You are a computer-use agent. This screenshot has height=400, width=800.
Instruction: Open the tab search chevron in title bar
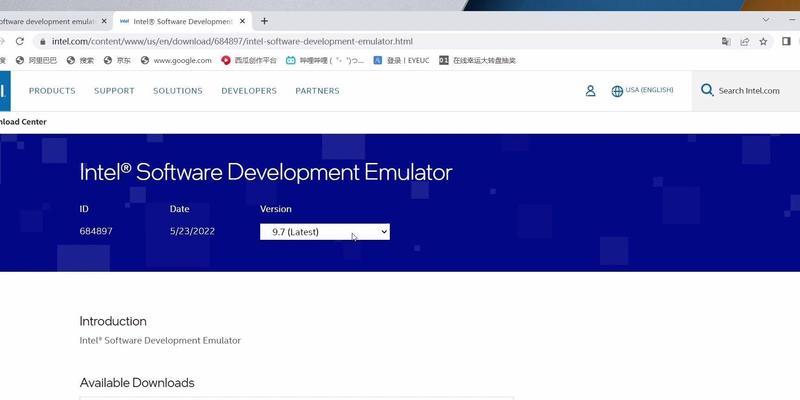point(766,20)
